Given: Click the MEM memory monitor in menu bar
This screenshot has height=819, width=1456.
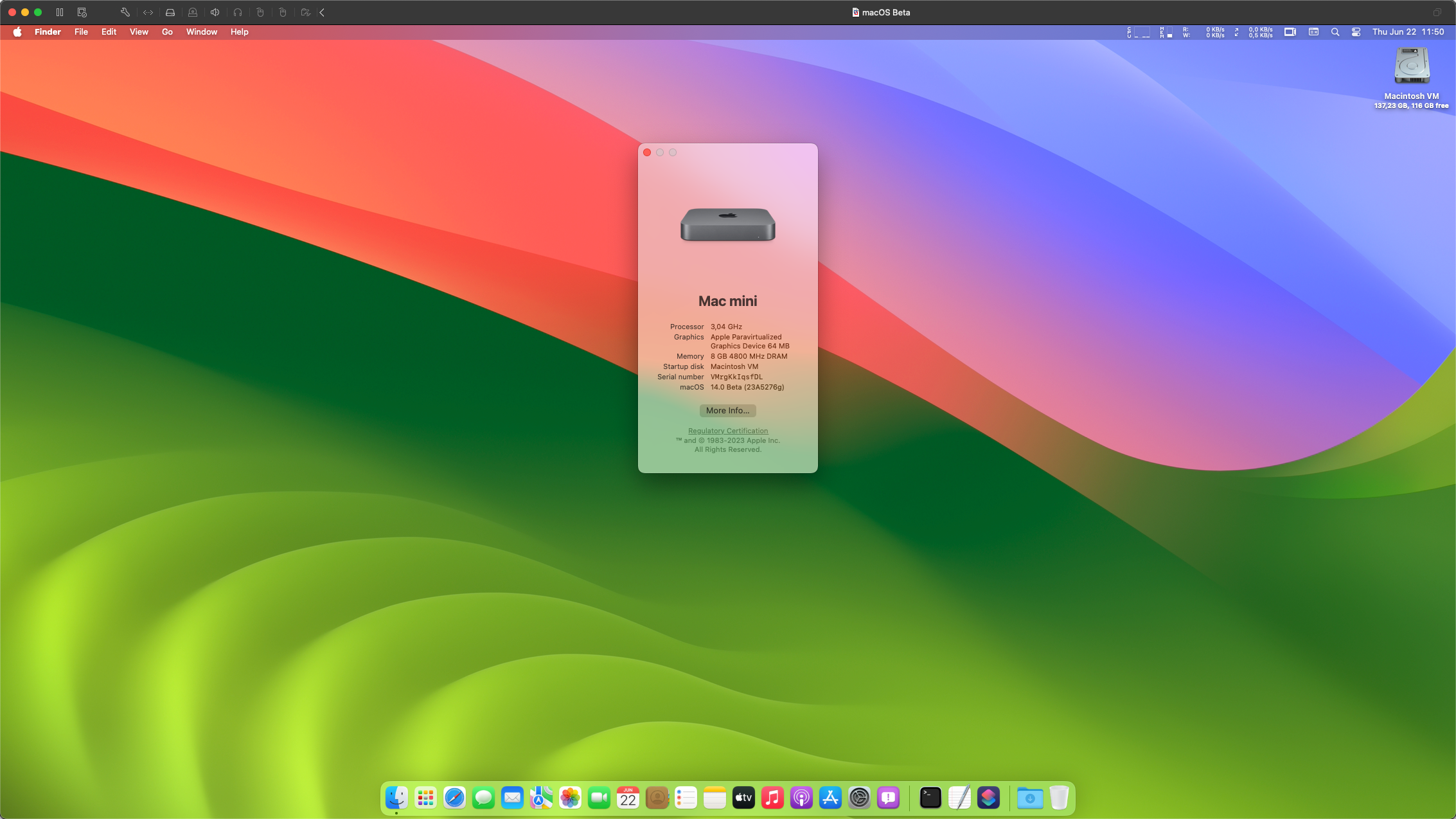Looking at the screenshot, I should pos(1166,32).
